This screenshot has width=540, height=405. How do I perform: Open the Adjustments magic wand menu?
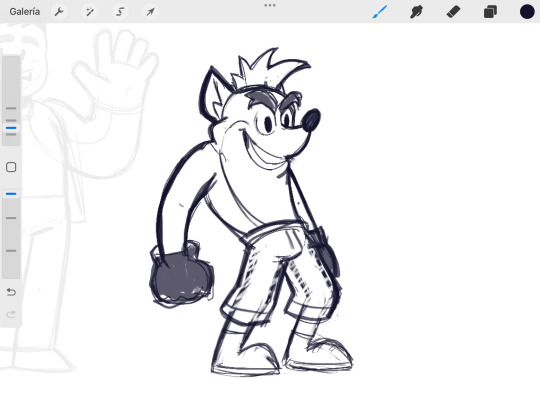tap(90, 12)
